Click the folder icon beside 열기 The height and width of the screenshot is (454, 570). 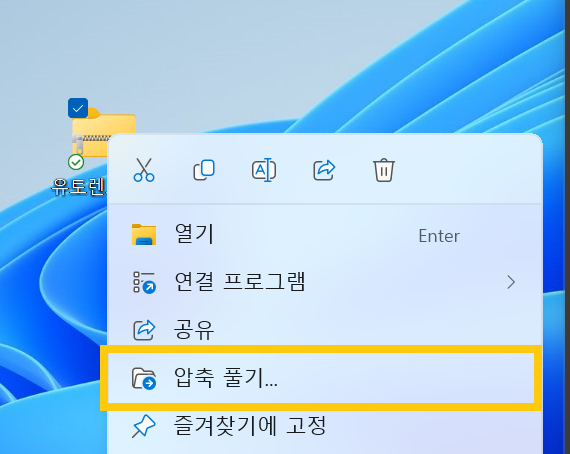click(144, 235)
